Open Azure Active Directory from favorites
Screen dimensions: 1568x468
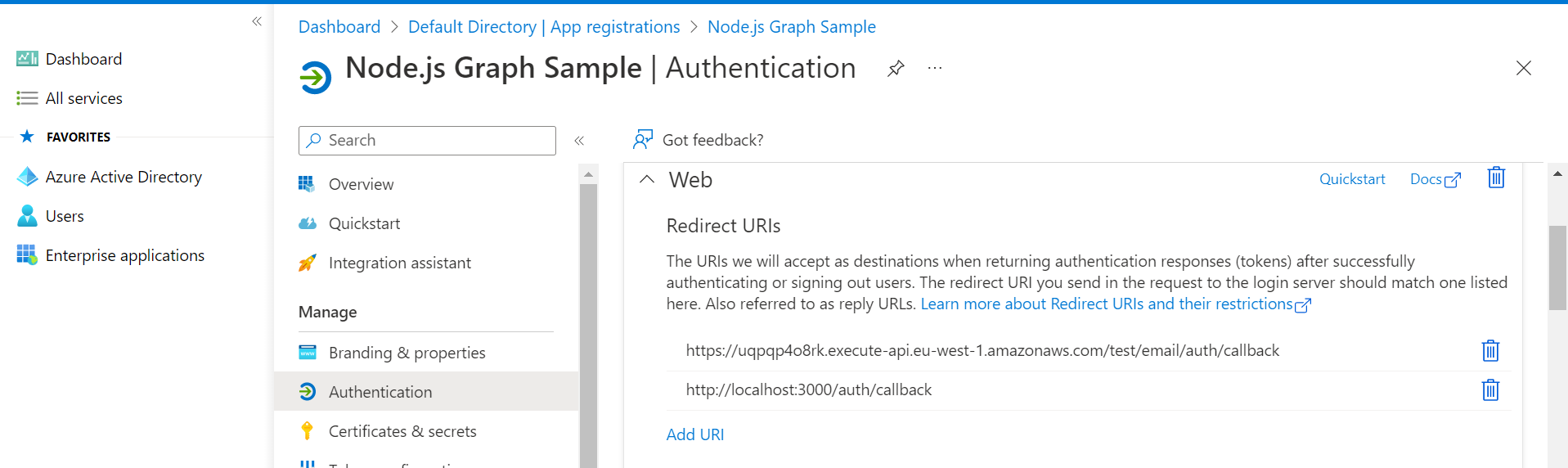click(124, 177)
